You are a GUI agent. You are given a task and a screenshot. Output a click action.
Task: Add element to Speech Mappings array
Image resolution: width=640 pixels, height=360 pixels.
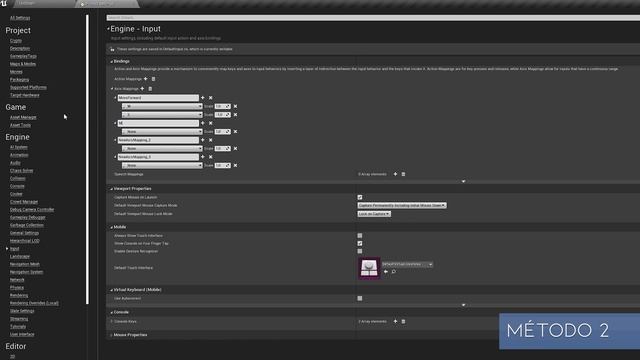[x=395, y=174]
